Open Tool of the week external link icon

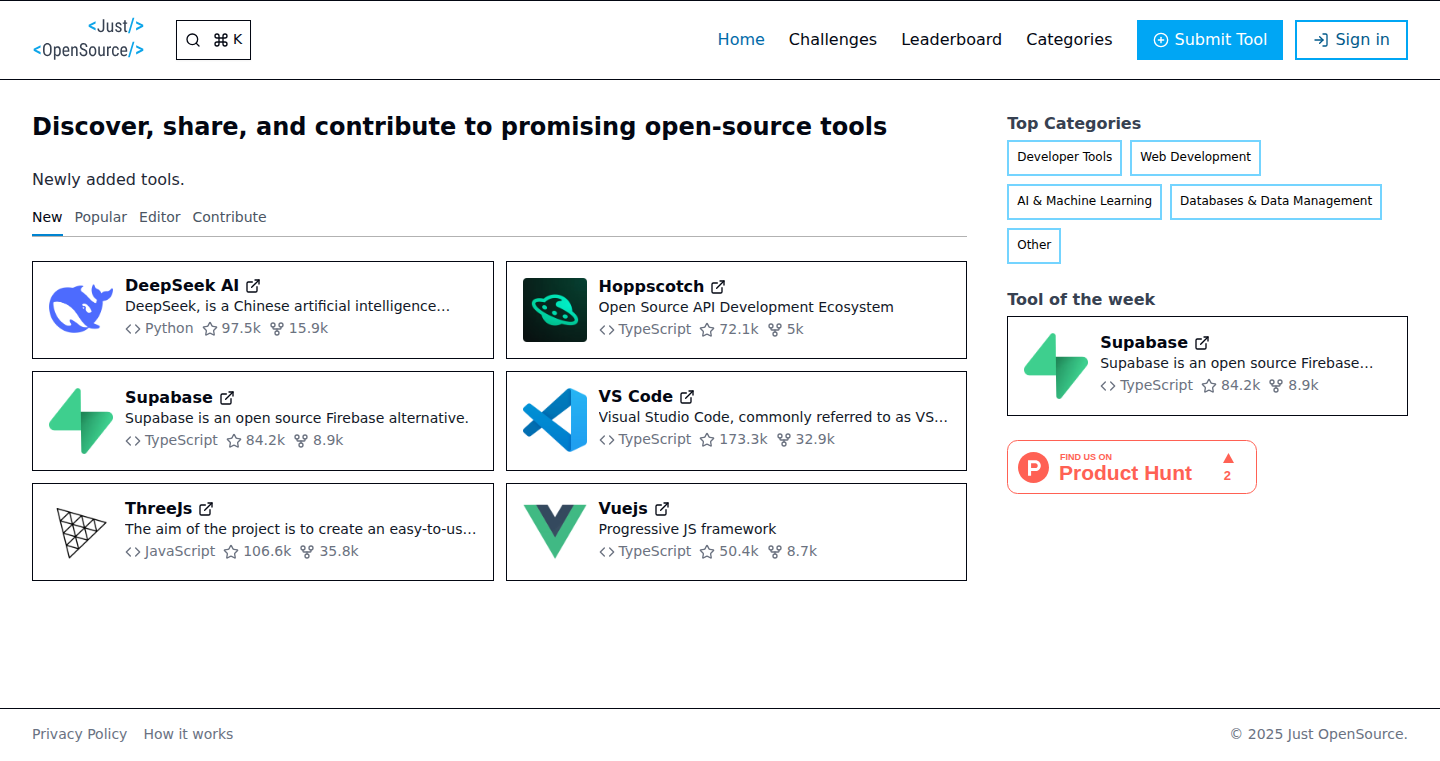[x=1202, y=343]
